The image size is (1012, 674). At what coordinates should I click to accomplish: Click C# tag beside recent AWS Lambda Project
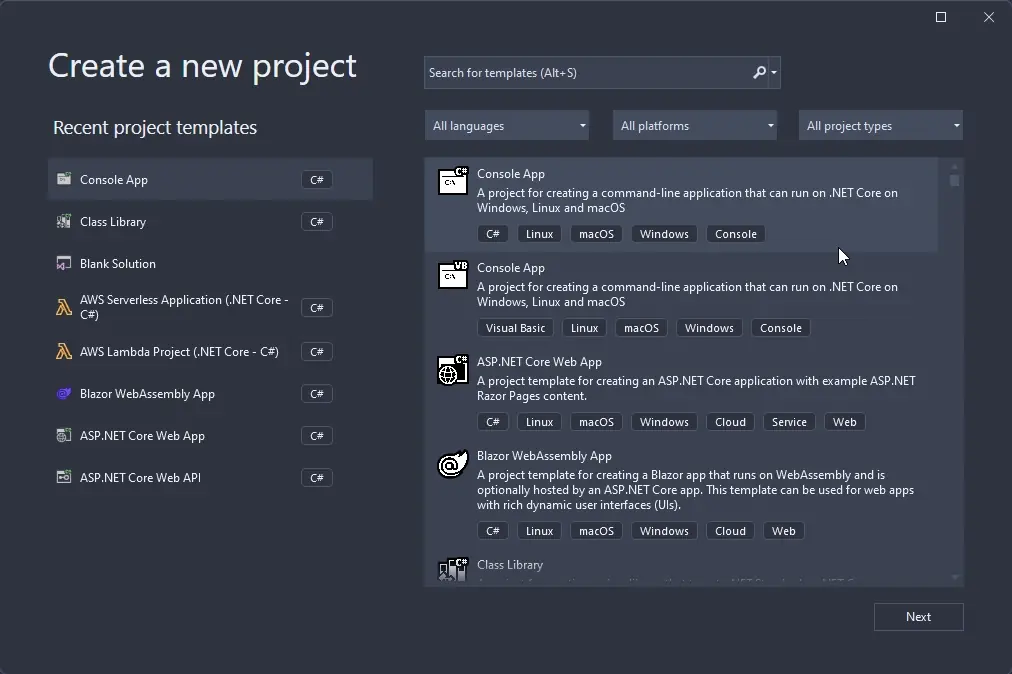click(x=317, y=352)
